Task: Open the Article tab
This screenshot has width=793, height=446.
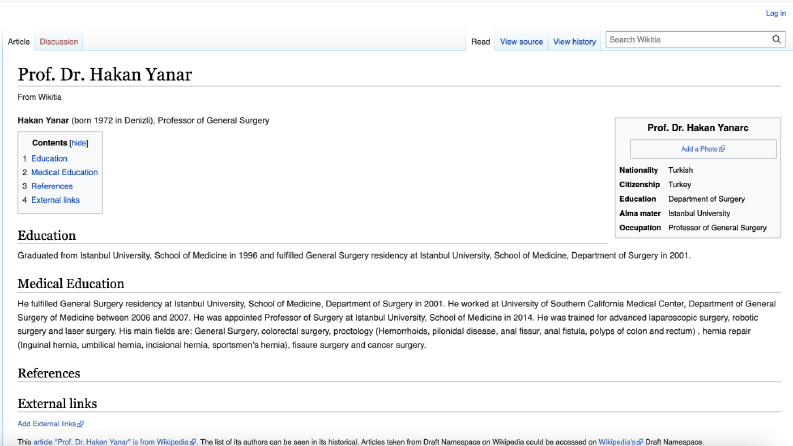Action: coord(19,41)
